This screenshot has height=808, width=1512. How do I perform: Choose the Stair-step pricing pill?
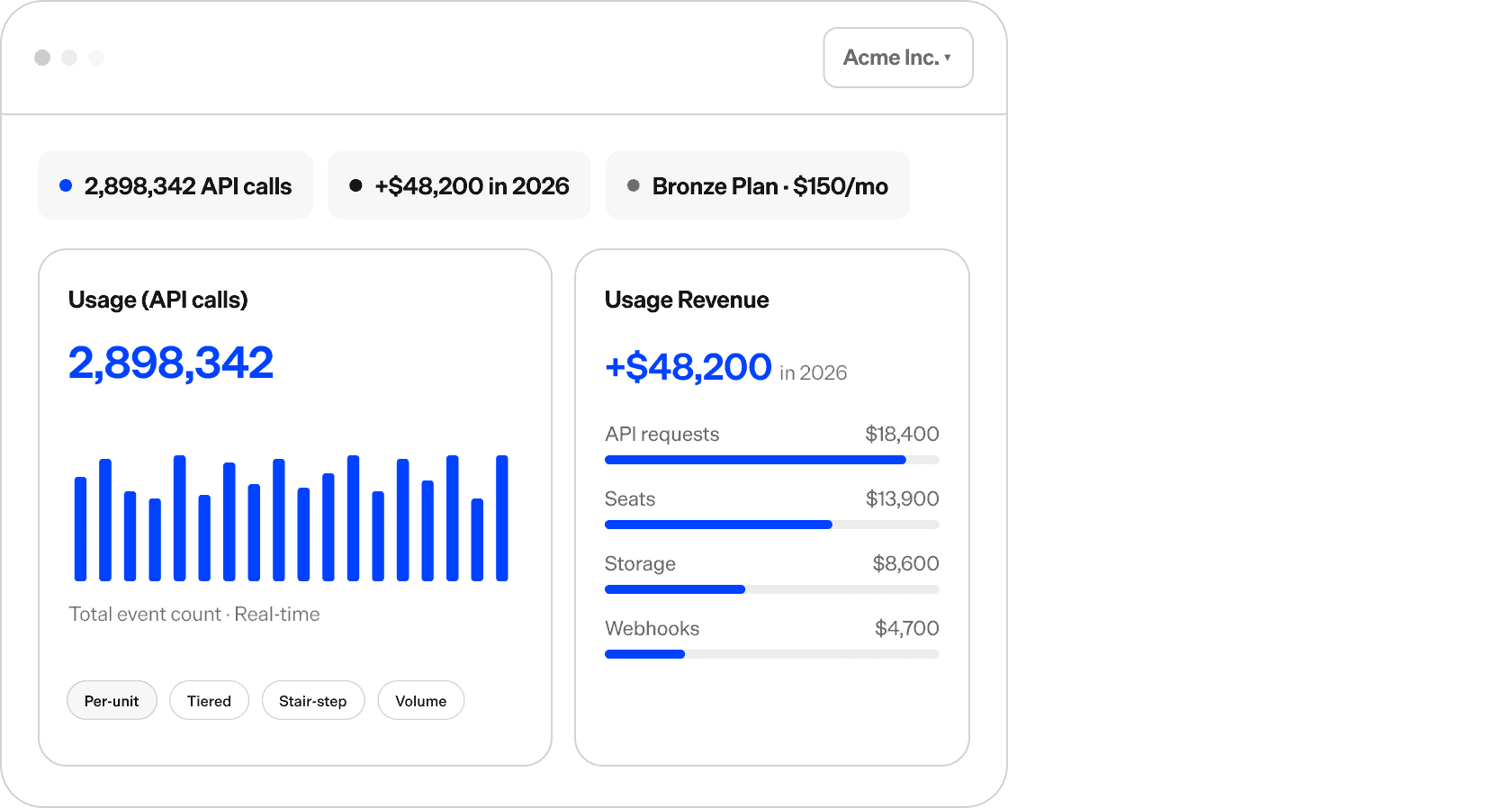313,700
